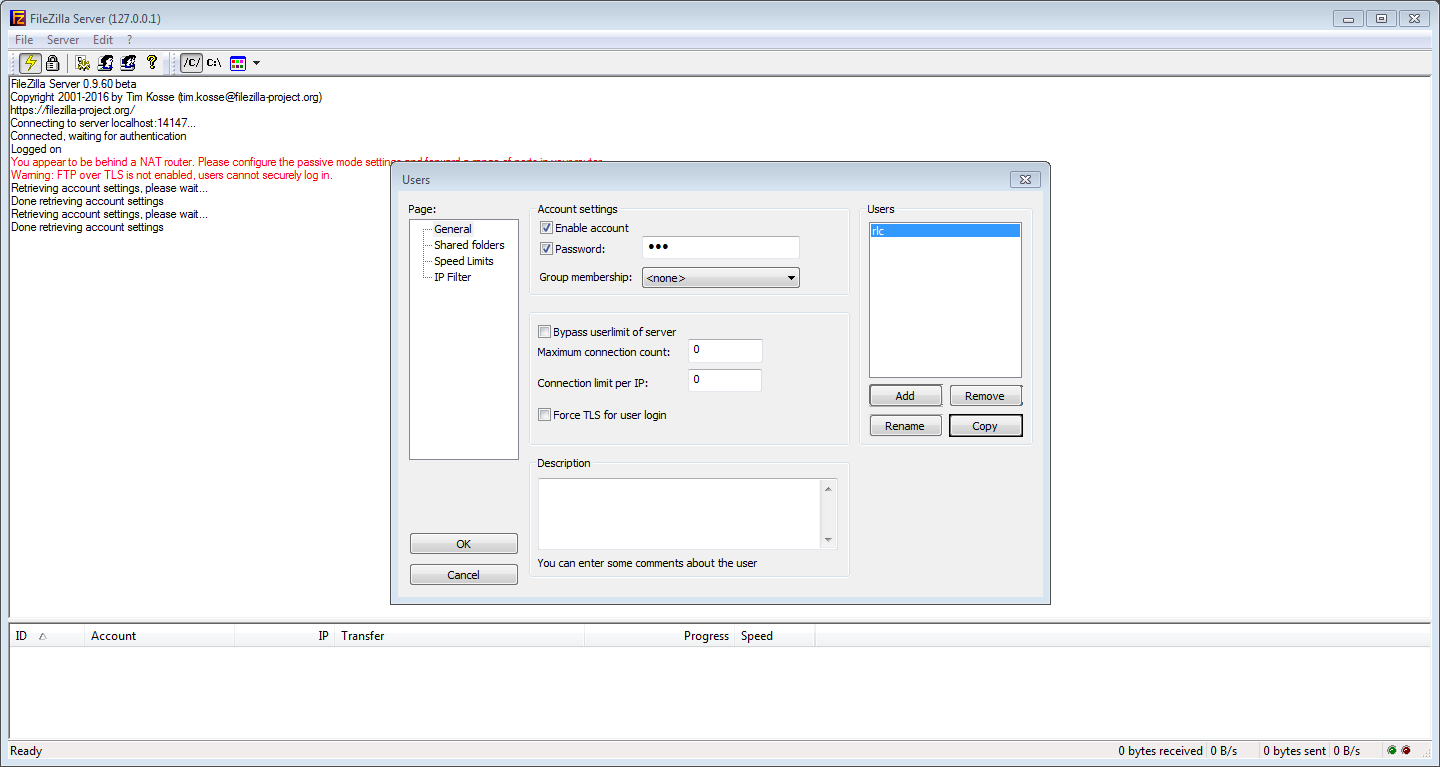The width and height of the screenshot is (1440, 767).
Task: Open the Users toolbar icon with single head
Action: point(105,62)
